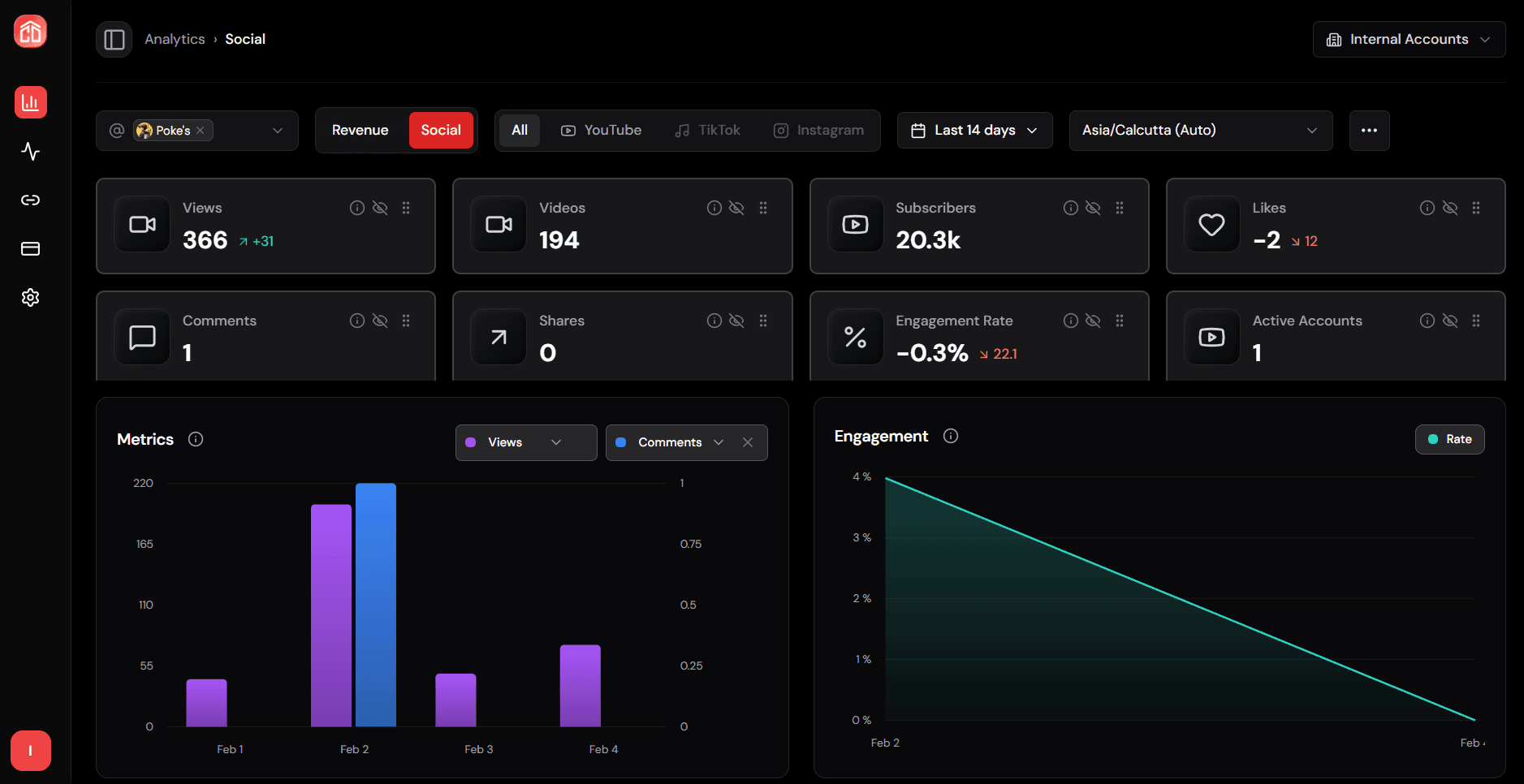Open Analytics bar chart sidebar icon
1524x784 pixels.
coord(31,103)
